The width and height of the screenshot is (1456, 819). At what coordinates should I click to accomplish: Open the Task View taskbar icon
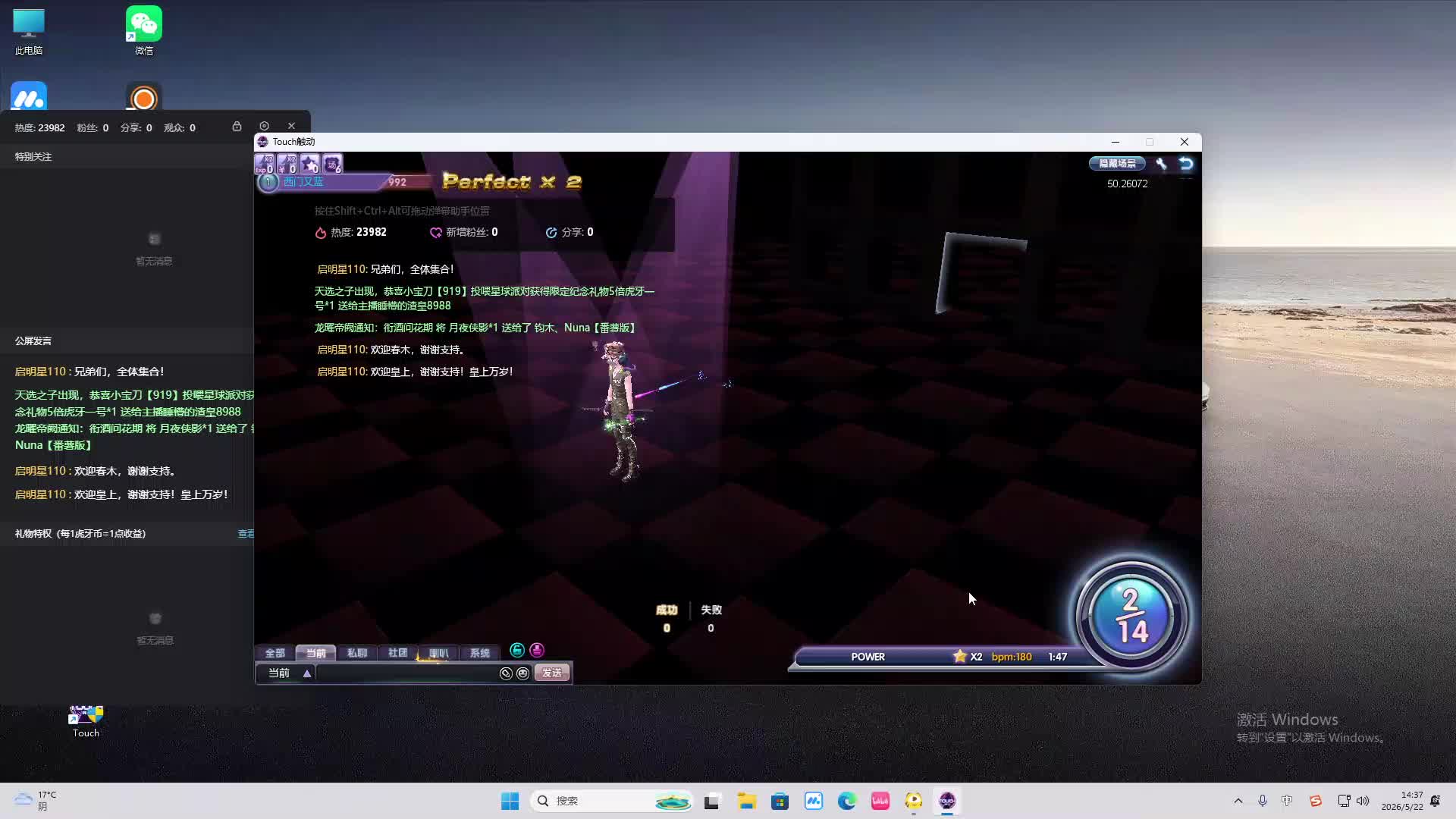(711, 801)
